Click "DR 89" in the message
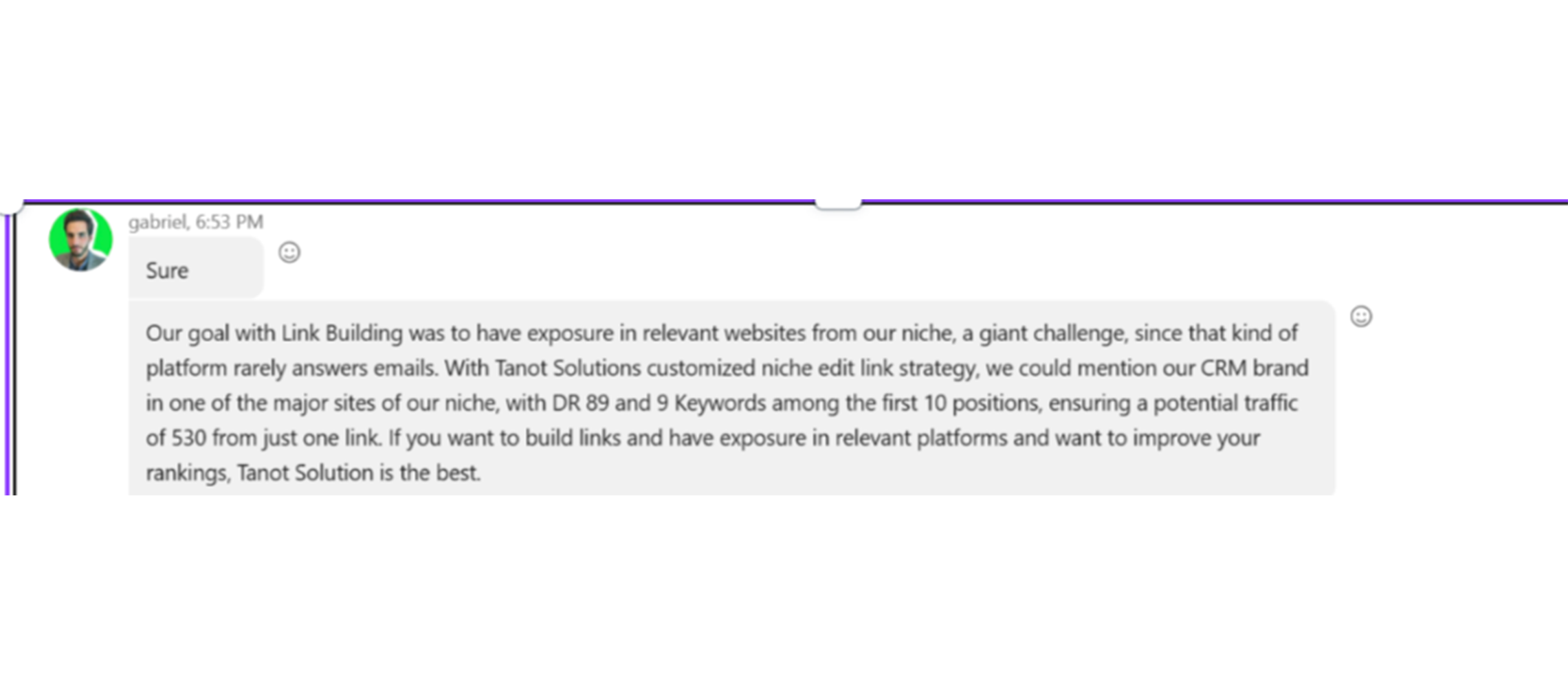The image size is (1568, 694). click(580, 403)
